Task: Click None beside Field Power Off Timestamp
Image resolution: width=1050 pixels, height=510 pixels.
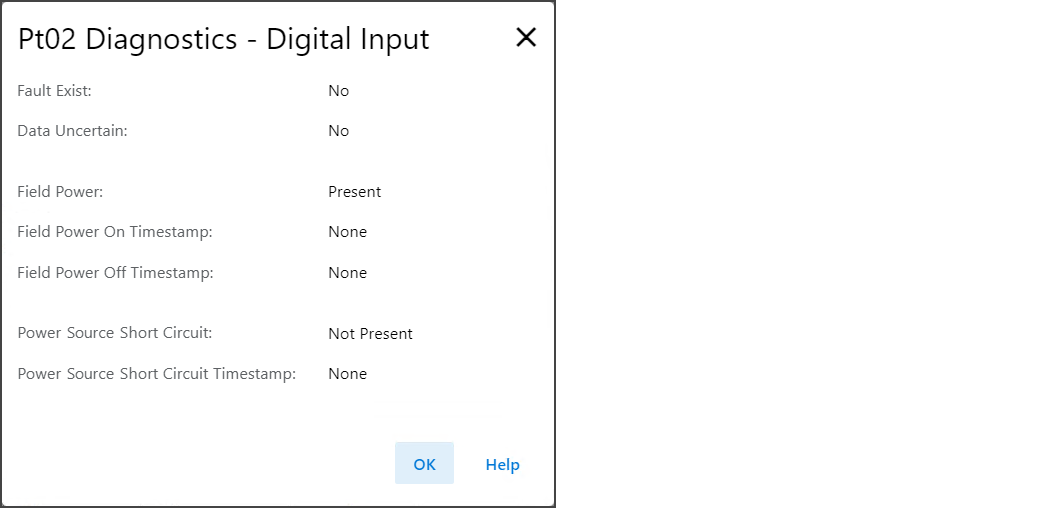Action: click(x=347, y=273)
